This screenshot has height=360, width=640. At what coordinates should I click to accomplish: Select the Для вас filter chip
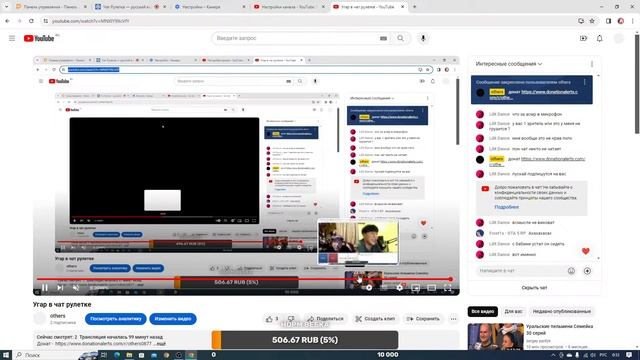pos(513,311)
